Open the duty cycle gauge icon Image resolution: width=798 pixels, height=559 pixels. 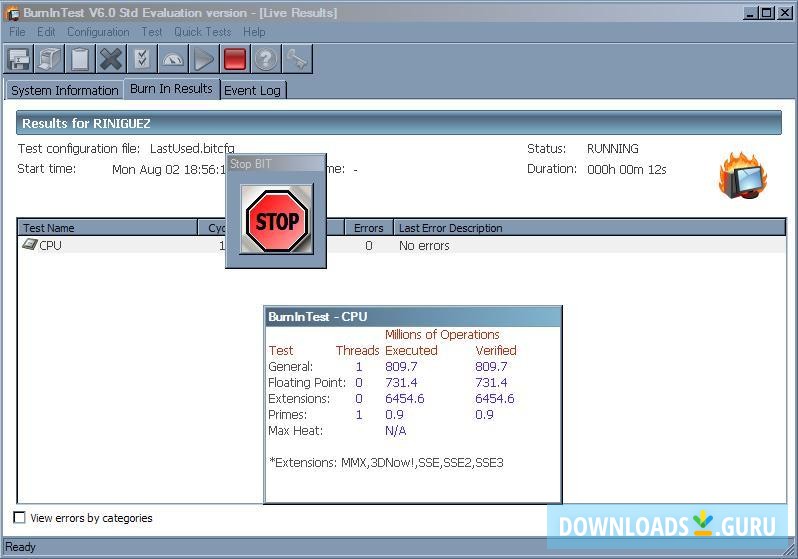(x=173, y=59)
